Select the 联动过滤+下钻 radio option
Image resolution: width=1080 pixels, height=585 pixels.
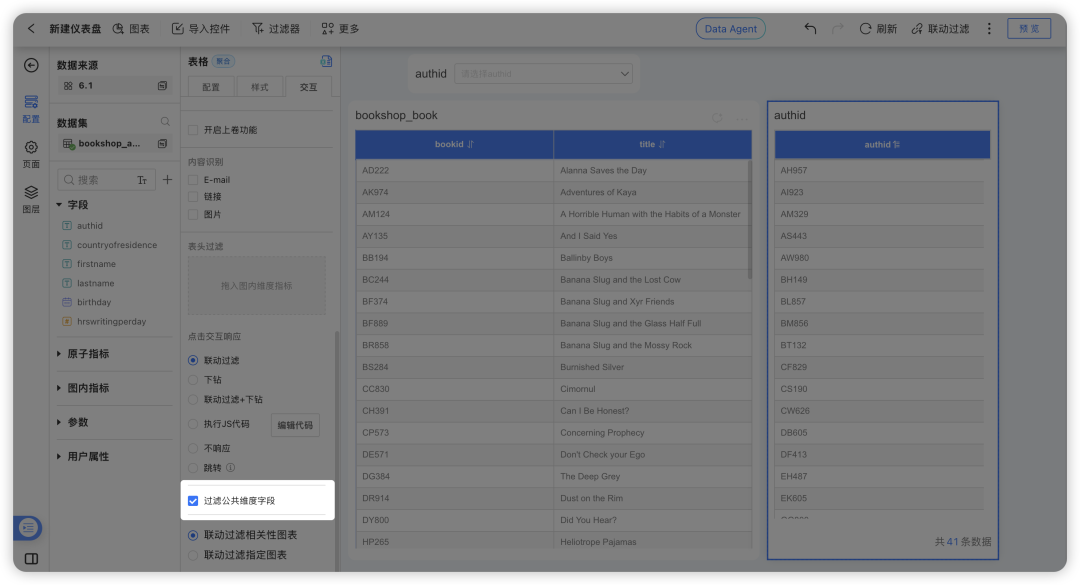point(194,399)
